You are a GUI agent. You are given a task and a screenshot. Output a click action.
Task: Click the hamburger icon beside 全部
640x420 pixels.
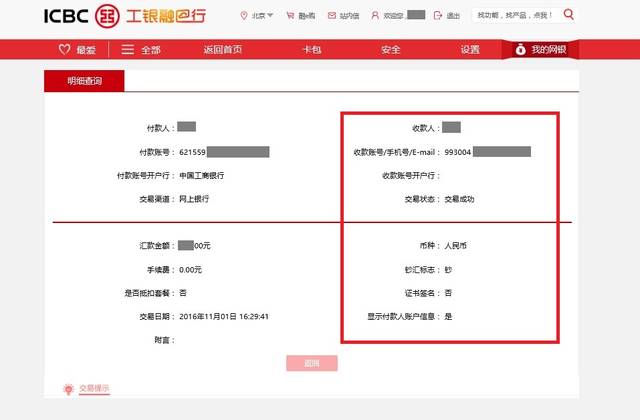(x=127, y=49)
